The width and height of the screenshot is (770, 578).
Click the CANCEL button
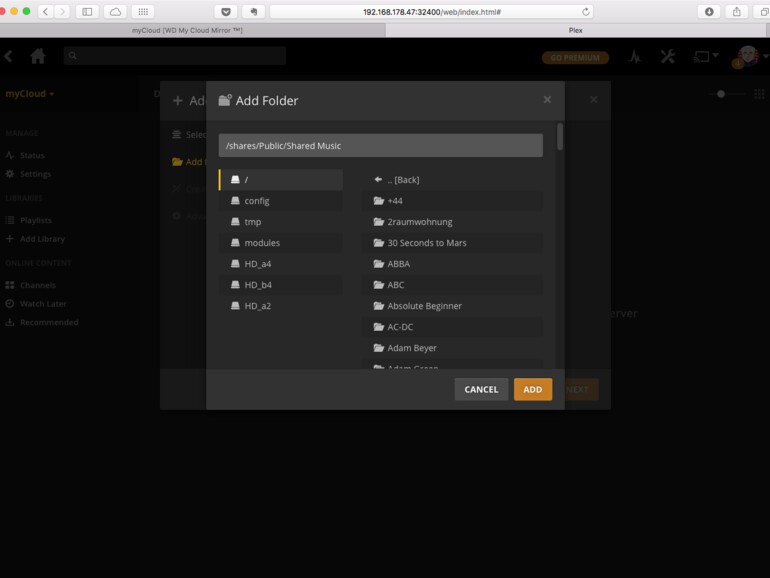point(481,389)
